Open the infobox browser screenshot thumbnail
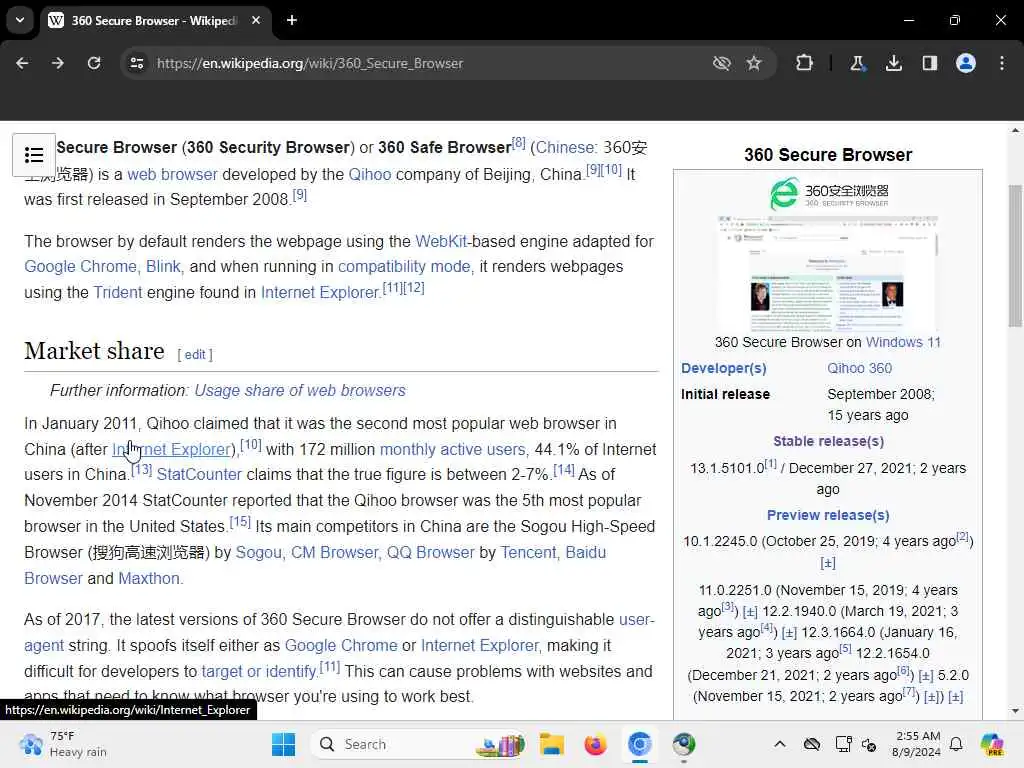Image resolution: width=1024 pixels, height=768 pixels. click(828, 274)
